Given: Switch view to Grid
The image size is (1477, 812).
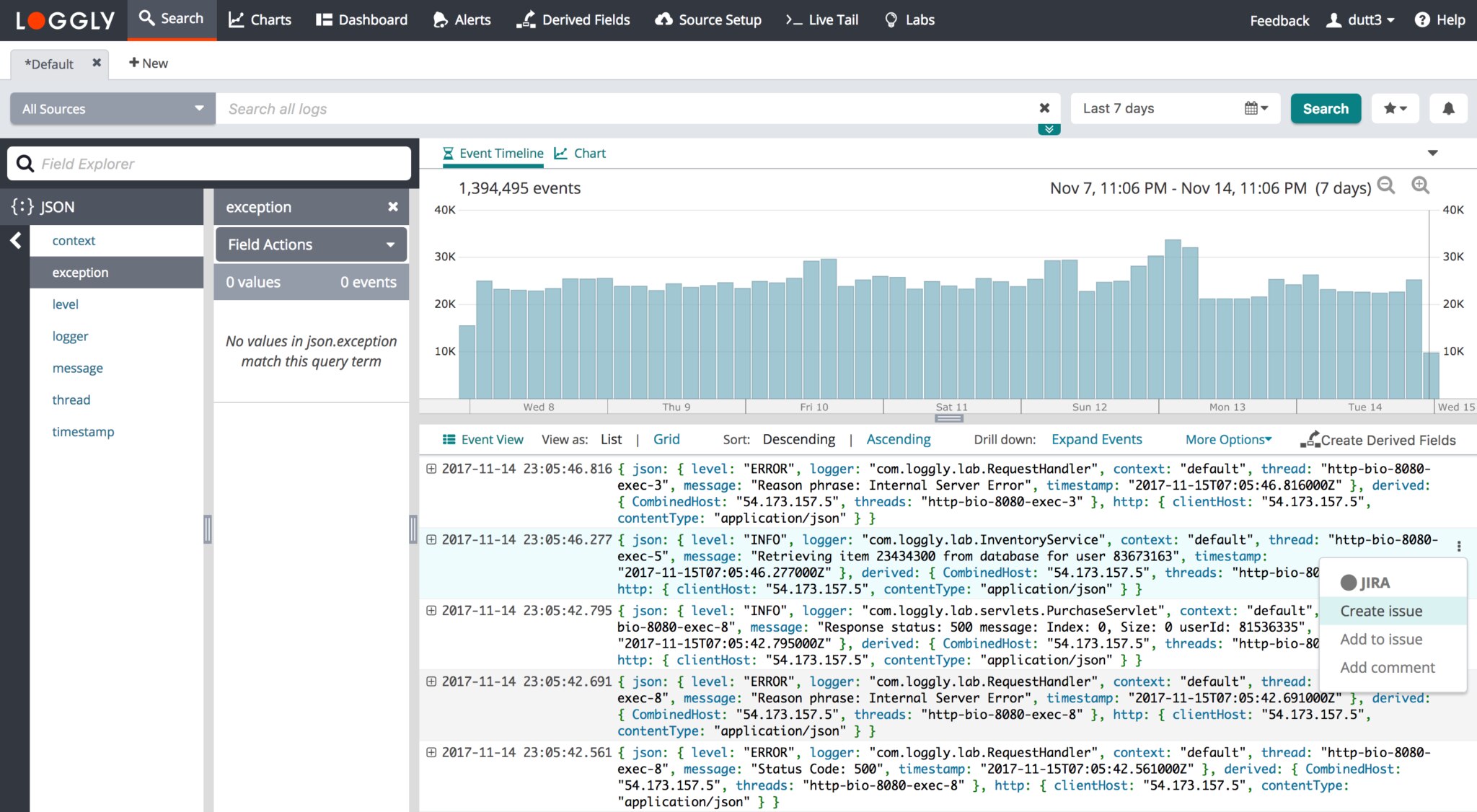Looking at the screenshot, I should [666, 439].
